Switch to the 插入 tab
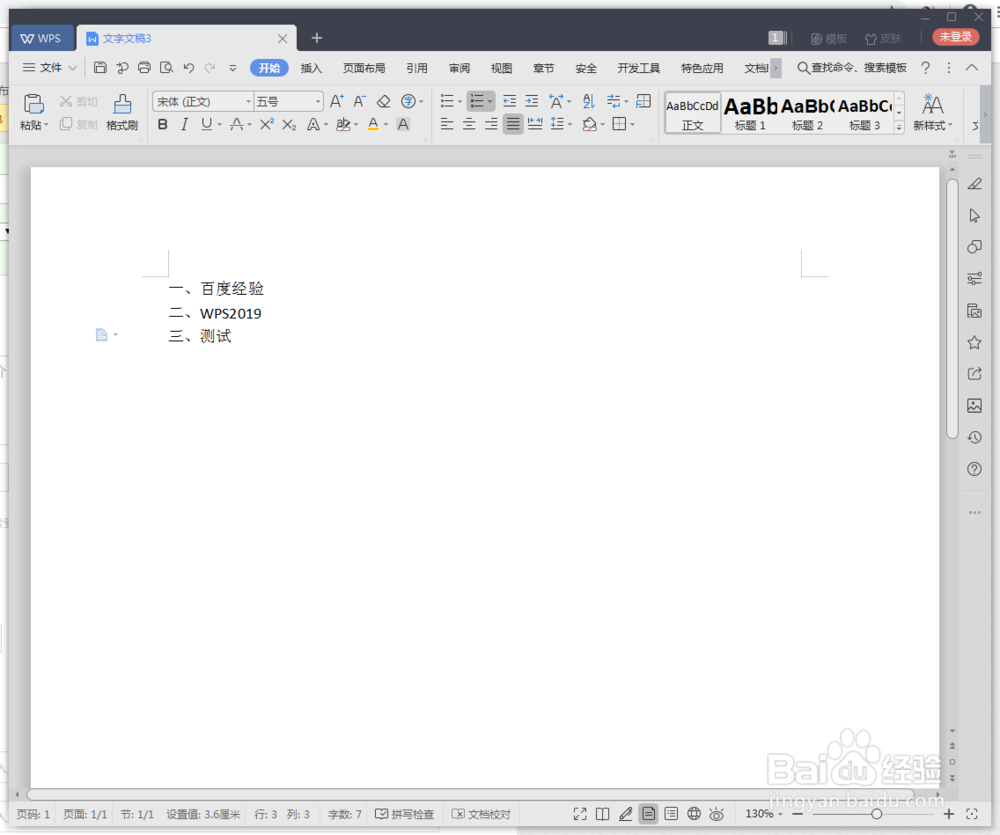Screen dimensions: 1000x835 [311, 68]
